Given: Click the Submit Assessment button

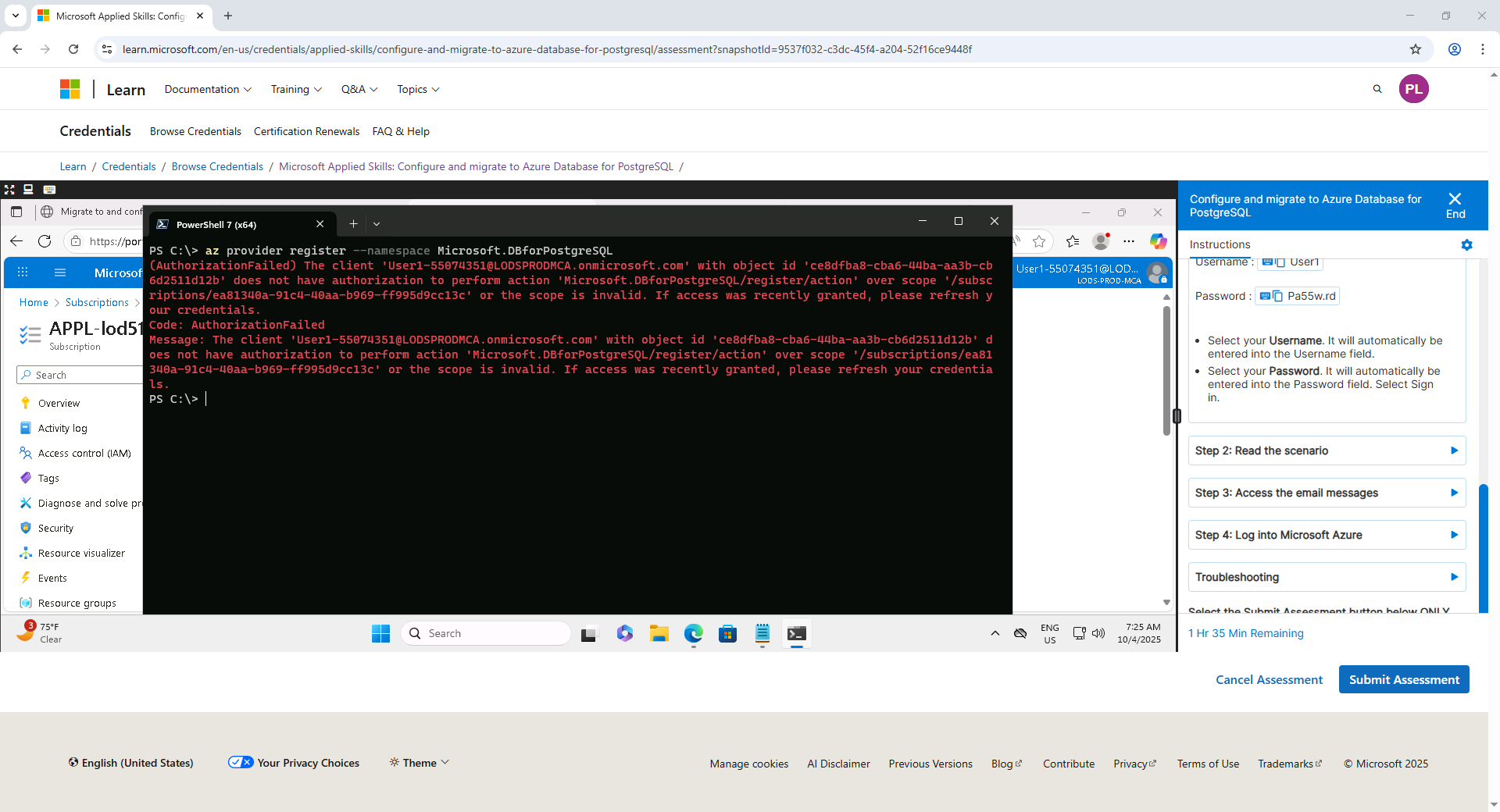Looking at the screenshot, I should 1404,679.
